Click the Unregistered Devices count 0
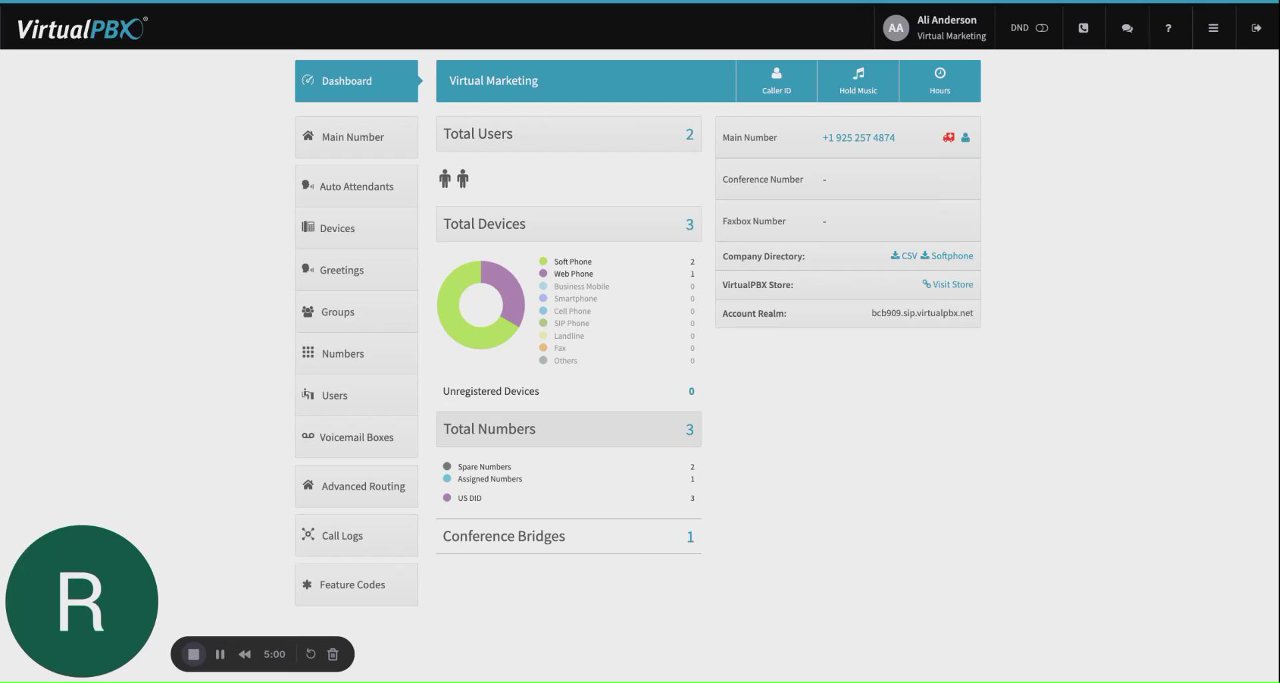This screenshot has height=683, width=1280. click(x=691, y=391)
